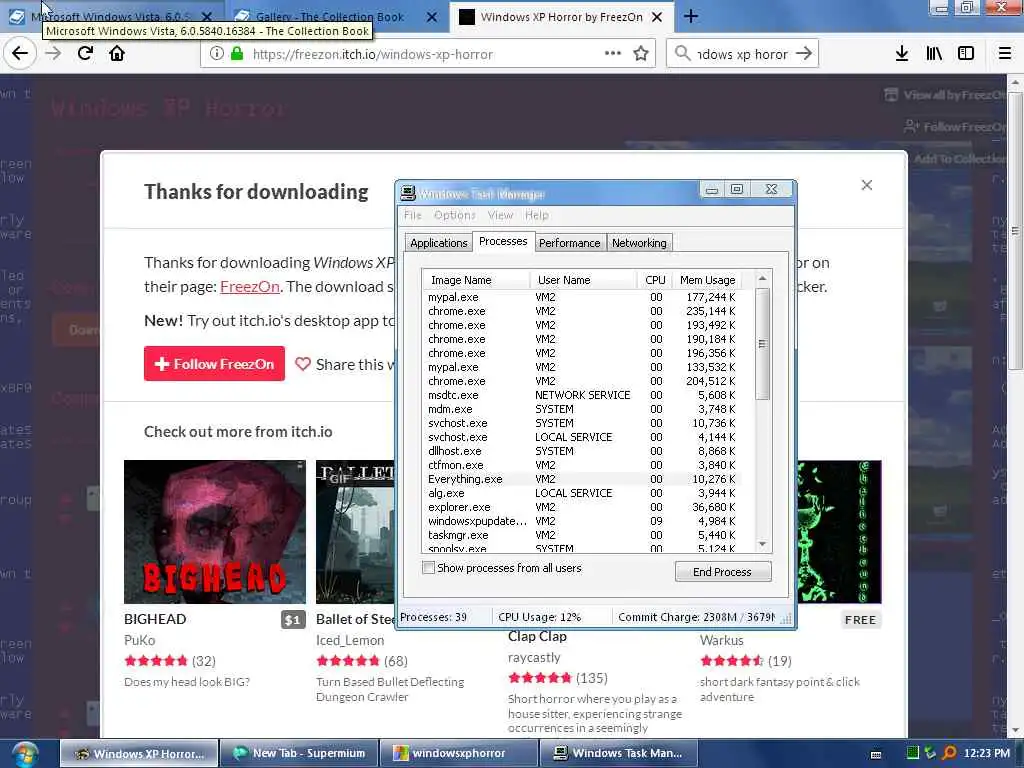Image resolution: width=1024 pixels, height=768 pixels.
Task: Close the Windows XP Horror tab
Action: tap(658, 17)
